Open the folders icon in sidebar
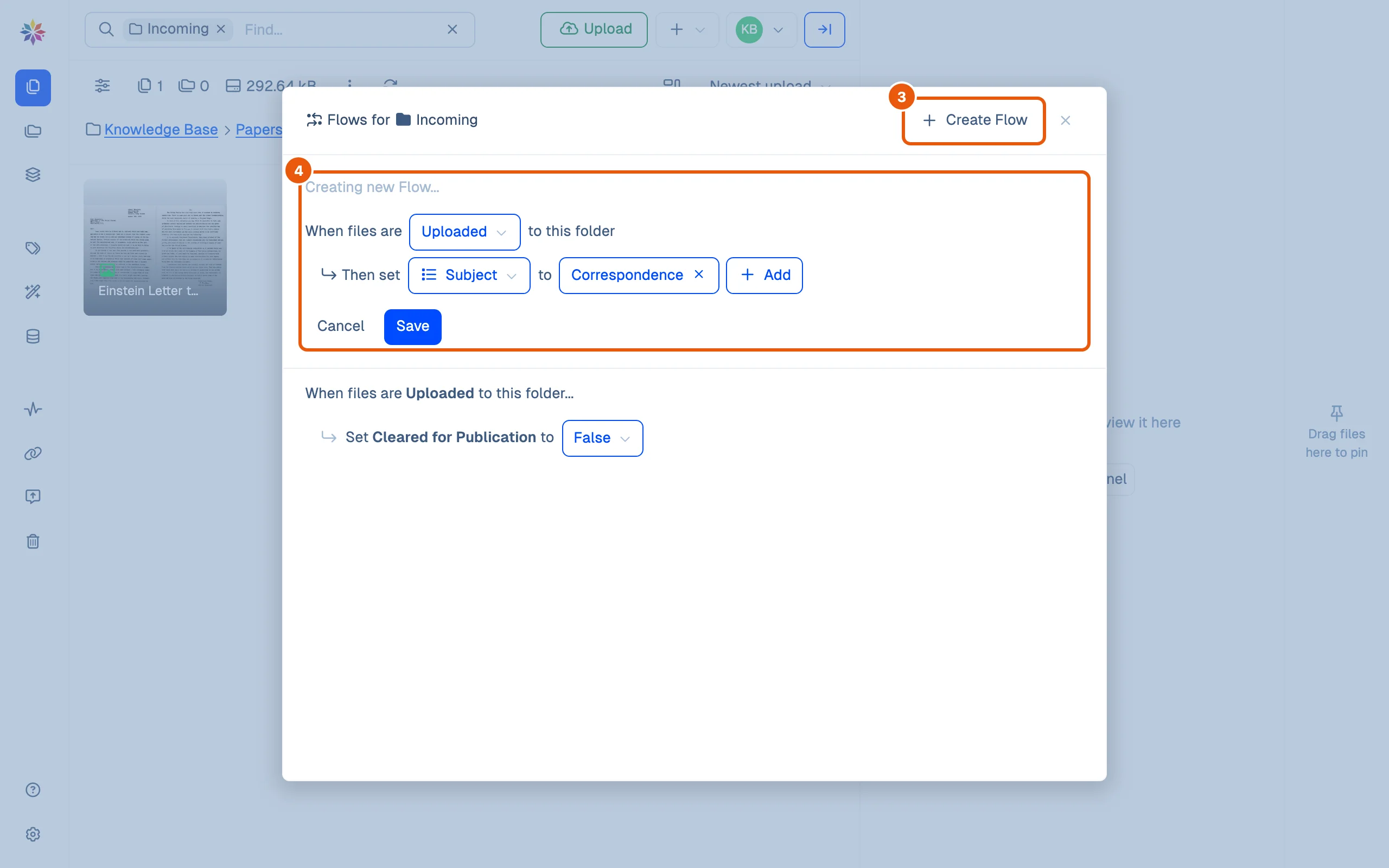The image size is (1389, 868). tap(33, 131)
